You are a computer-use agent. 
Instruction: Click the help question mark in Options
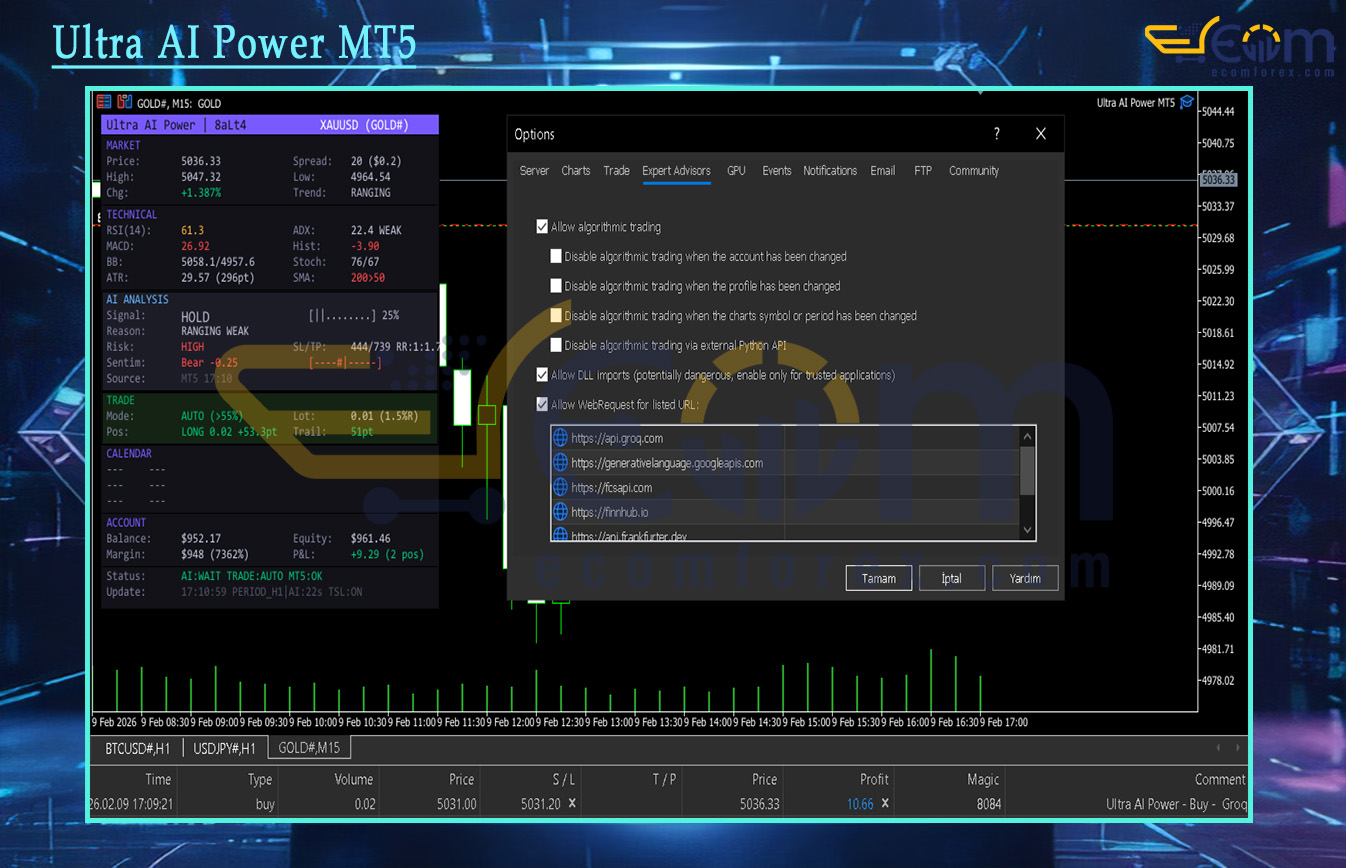coord(996,134)
